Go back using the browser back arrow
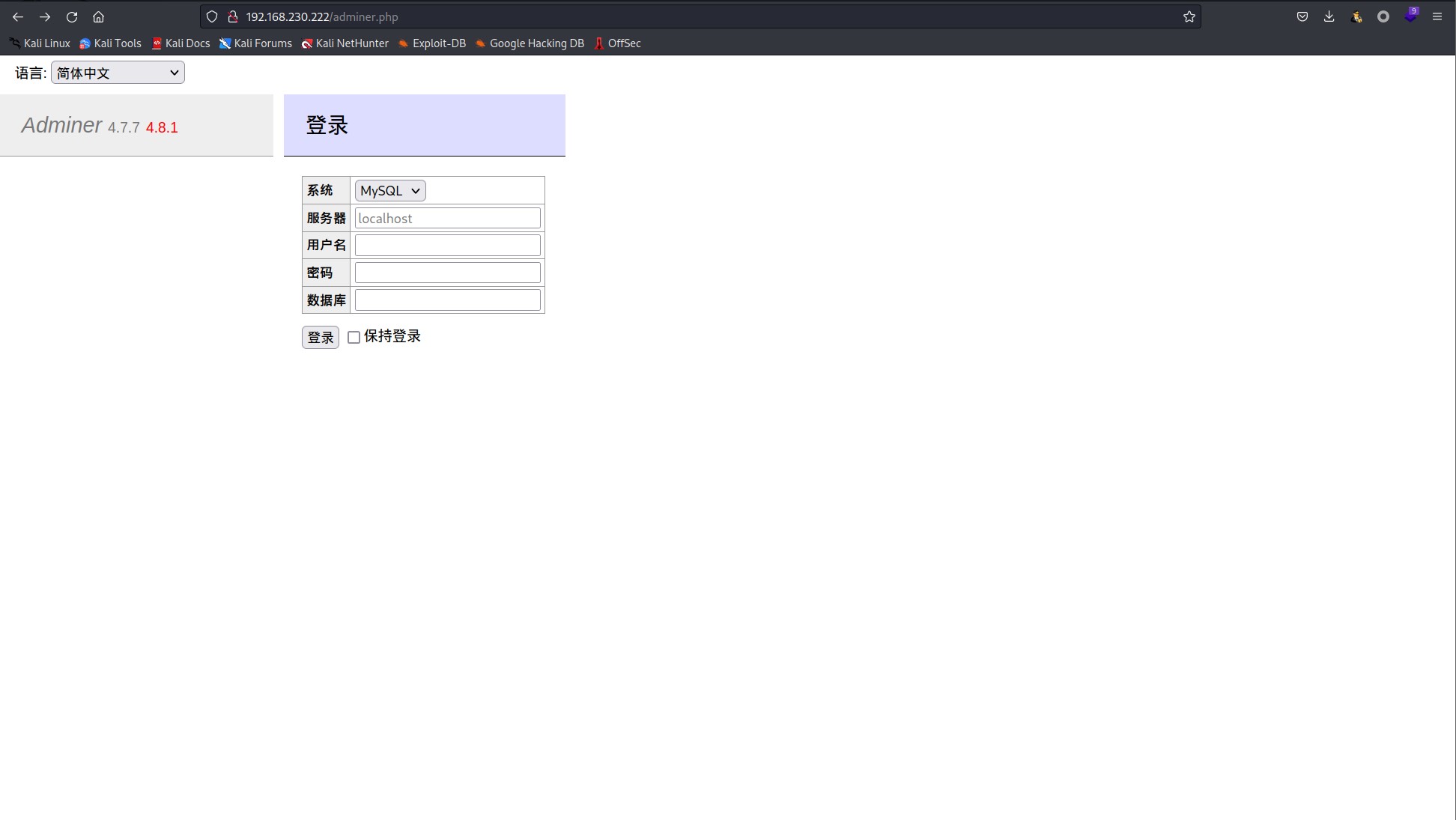1456x820 pixels. coord(18,16)
